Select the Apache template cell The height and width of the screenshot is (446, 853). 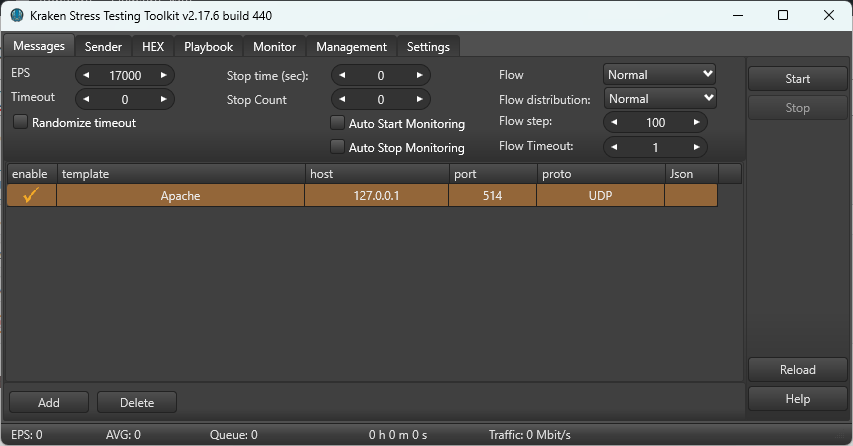point(181,195)
